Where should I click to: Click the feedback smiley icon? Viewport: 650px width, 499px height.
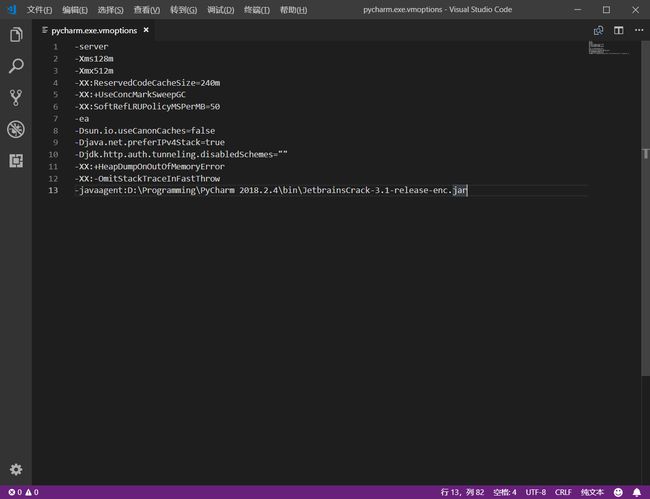pos(618,492)
